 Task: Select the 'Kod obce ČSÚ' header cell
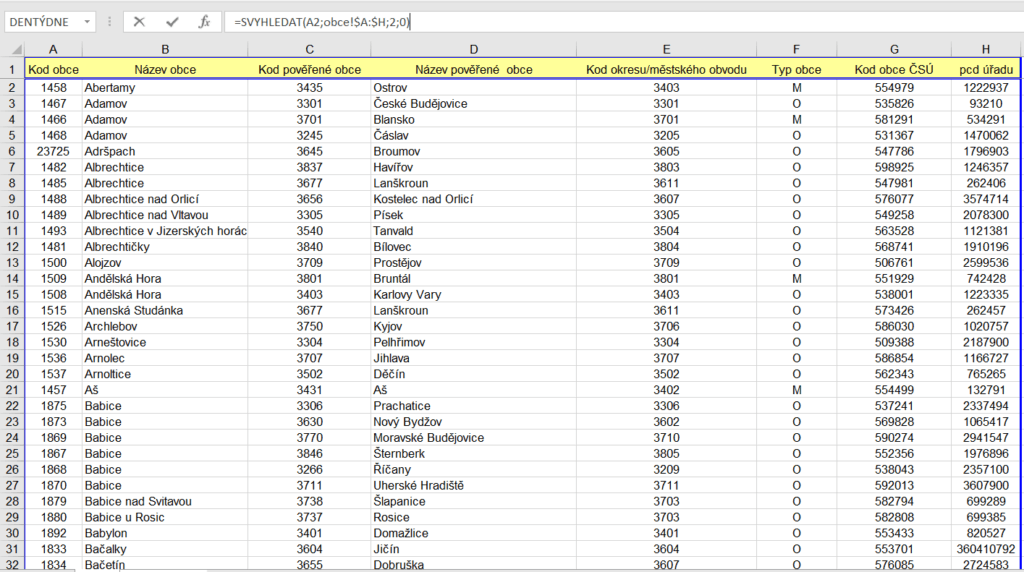(x=893, y=70)
